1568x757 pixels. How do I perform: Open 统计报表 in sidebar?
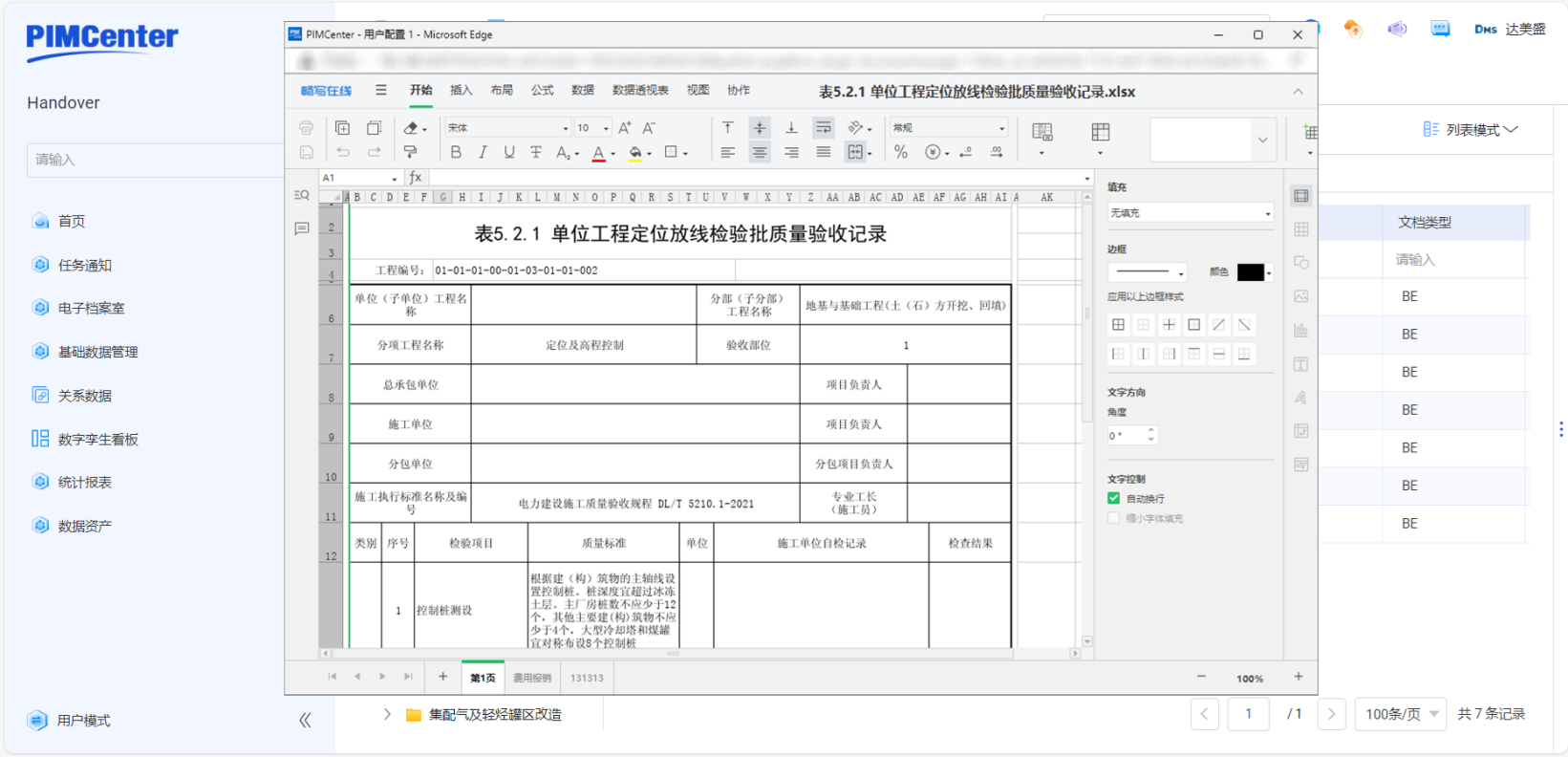coord(85,483)
